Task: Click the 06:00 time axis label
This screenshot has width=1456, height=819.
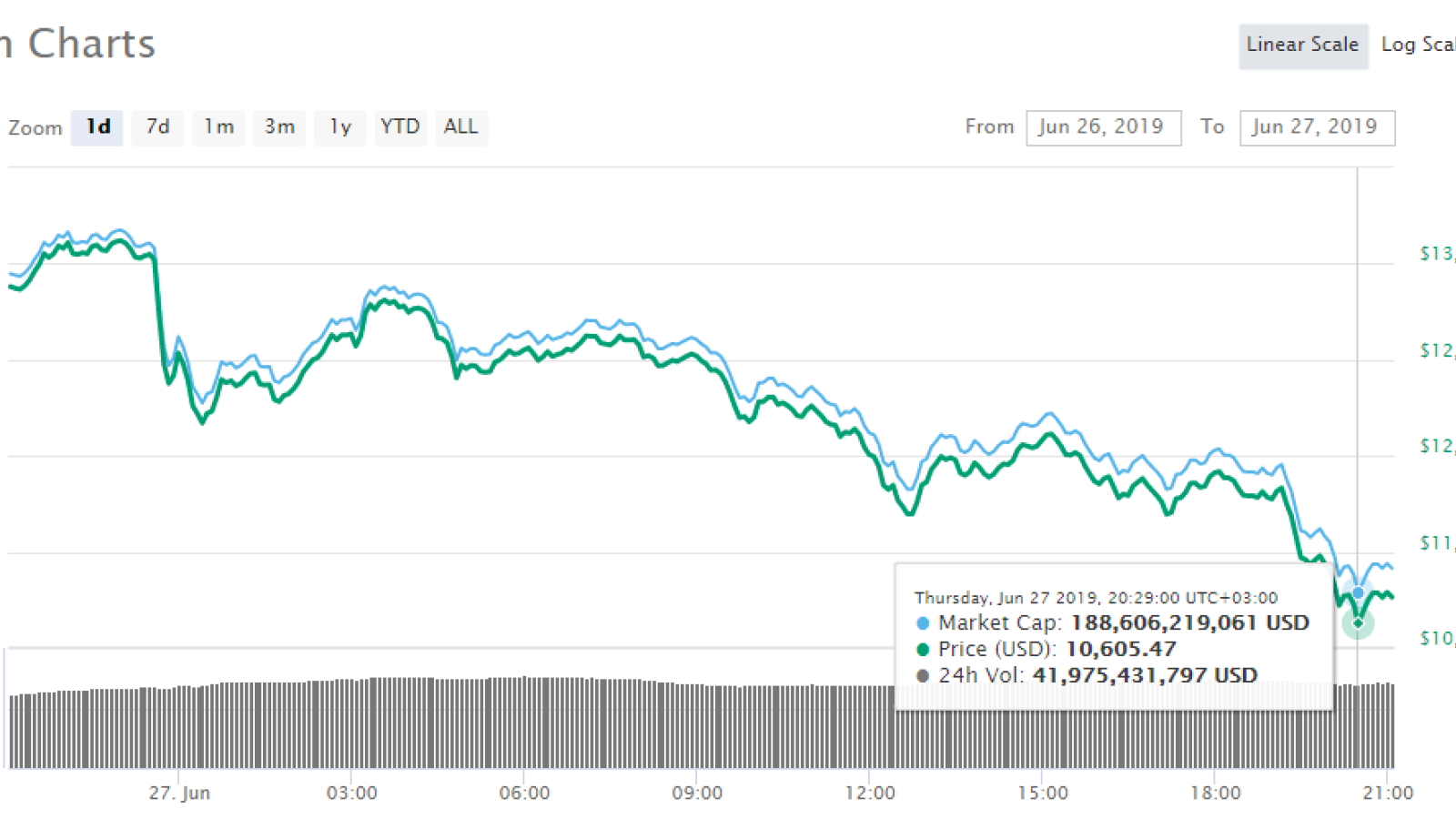Action: coord(525,794)
